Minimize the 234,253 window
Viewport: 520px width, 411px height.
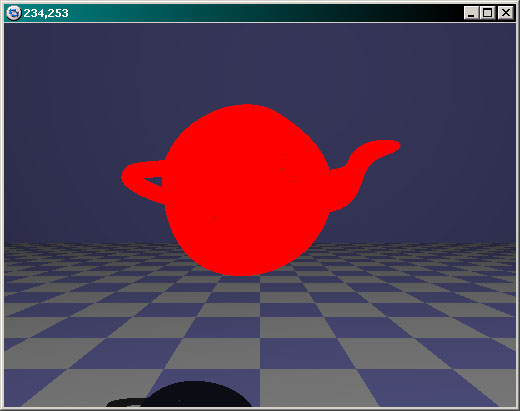471,13
